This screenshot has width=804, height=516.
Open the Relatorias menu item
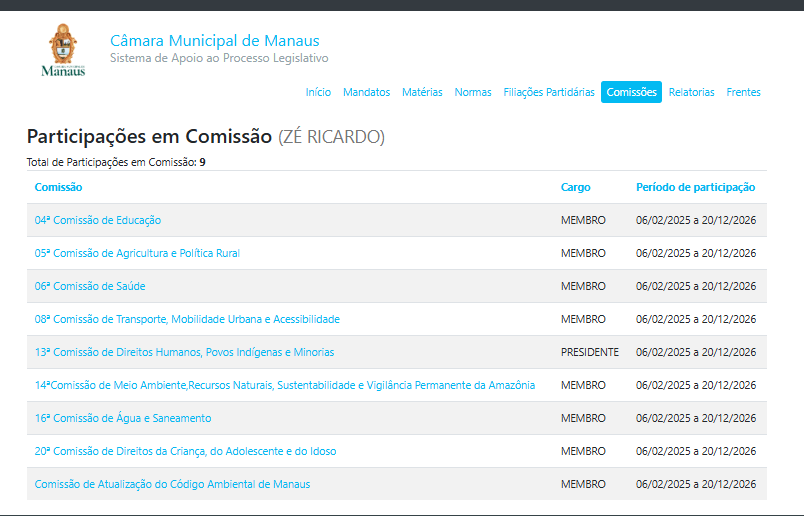[691, 92]
